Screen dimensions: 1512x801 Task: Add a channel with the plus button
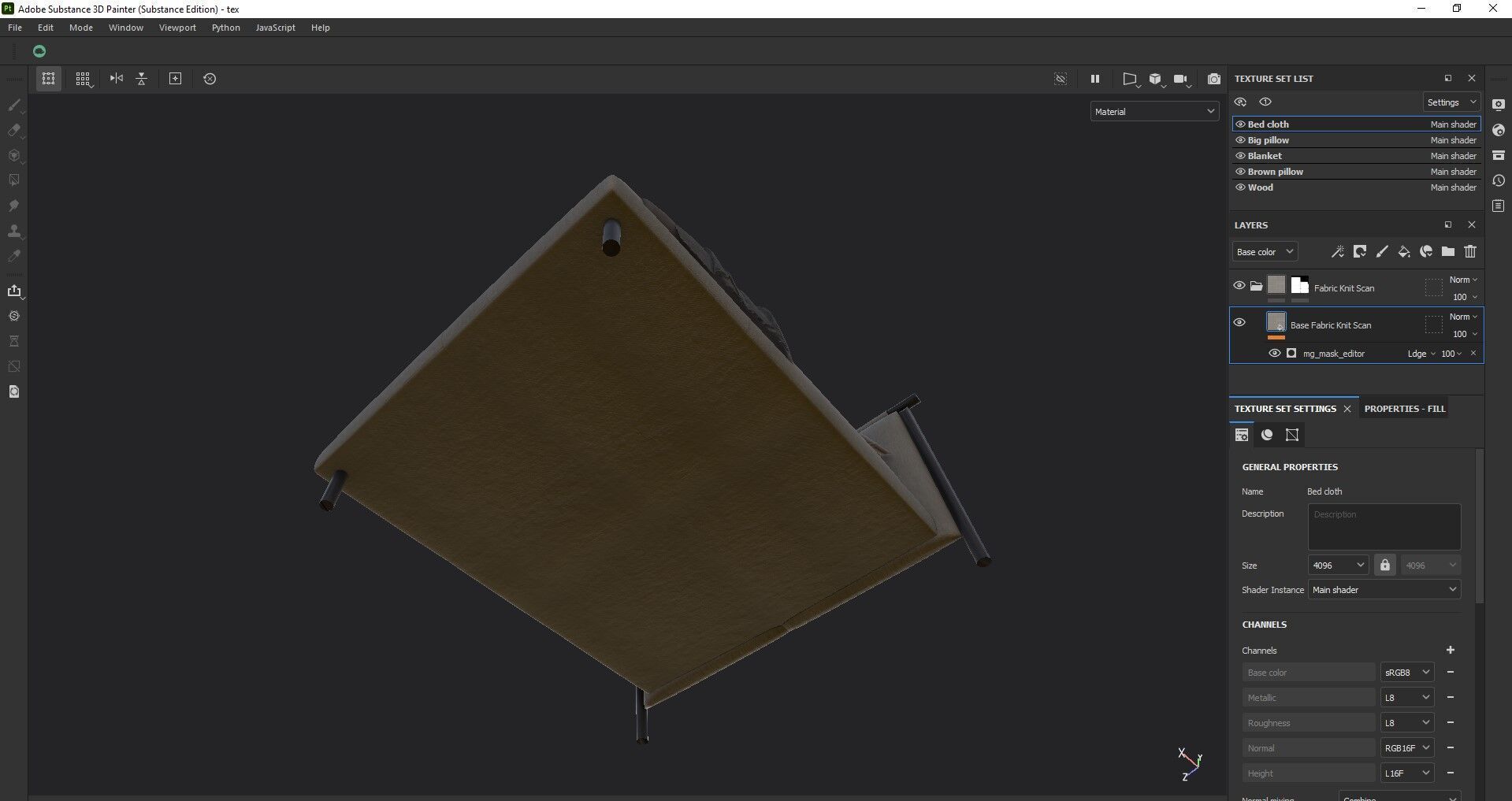coord(1450,650)
